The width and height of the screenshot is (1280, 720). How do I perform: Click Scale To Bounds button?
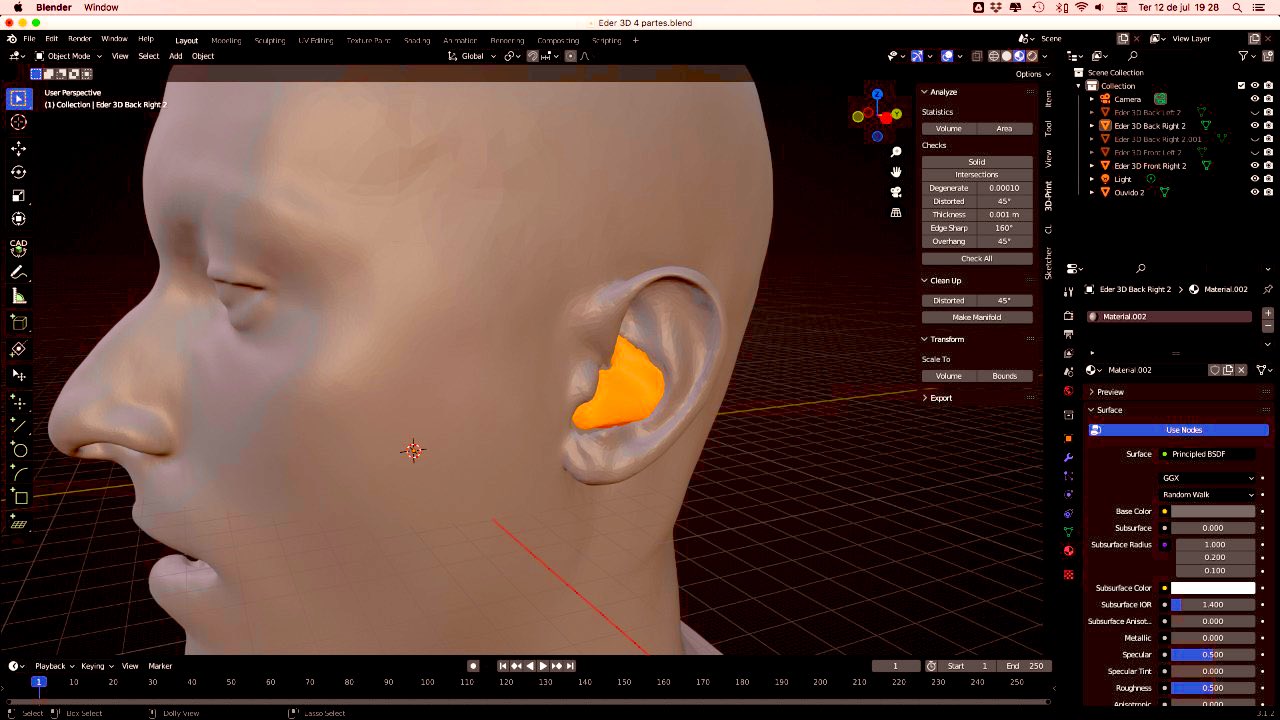(x=1005, y=376)
